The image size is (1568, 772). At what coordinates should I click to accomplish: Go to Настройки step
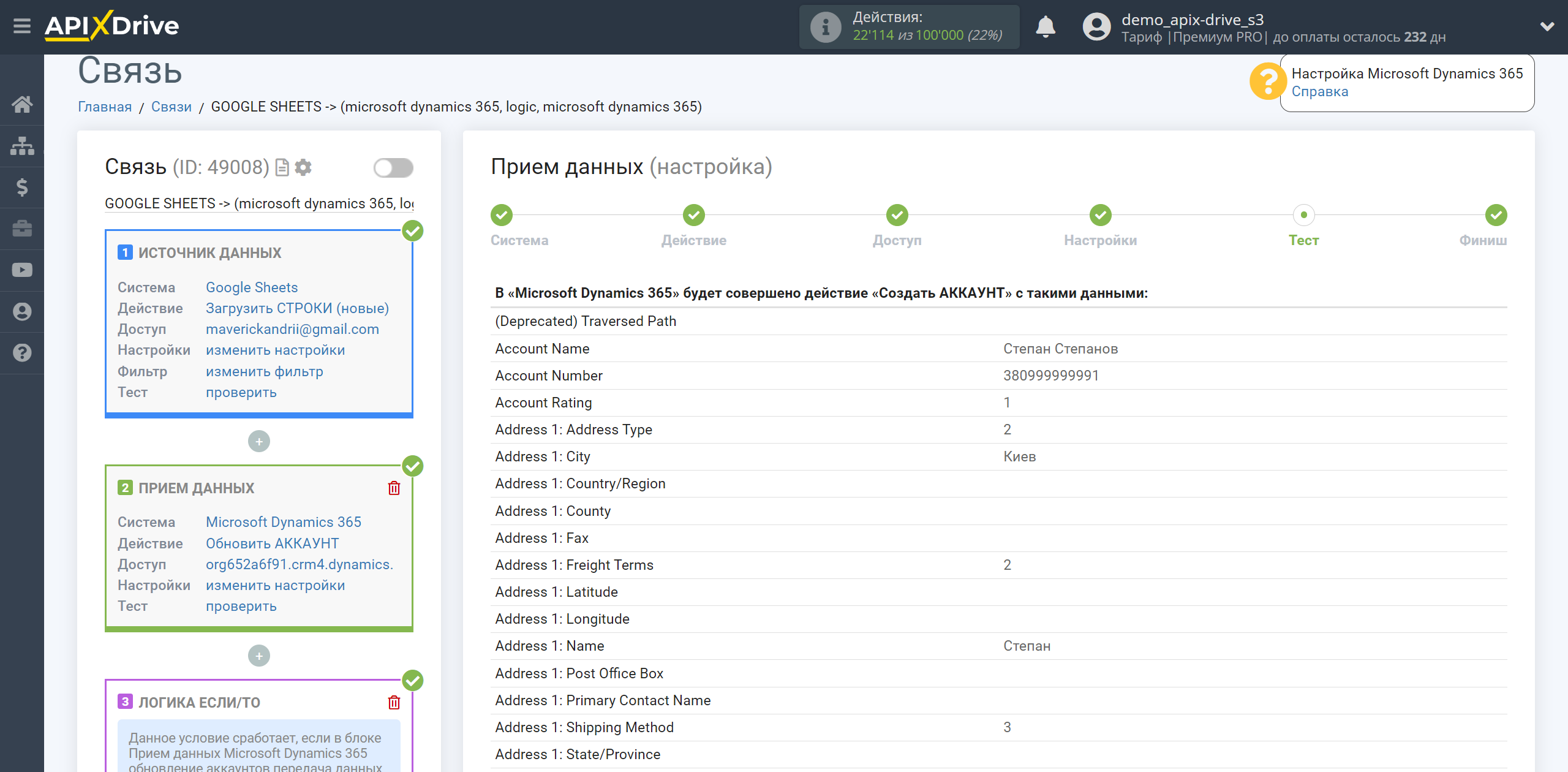pyautogui.click(x=1101, y=215)
